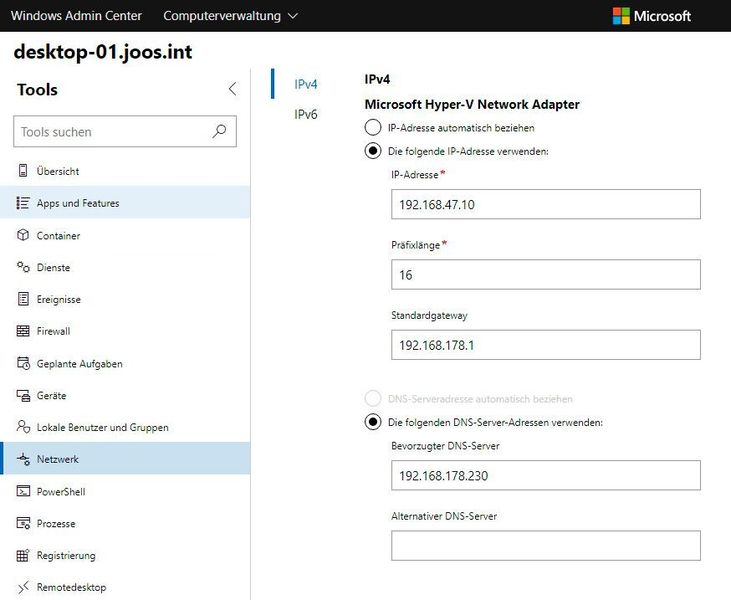Click the Standardgateway field 192.168.178.1
This screenshot has width=731, height=600.
(545, 345)
